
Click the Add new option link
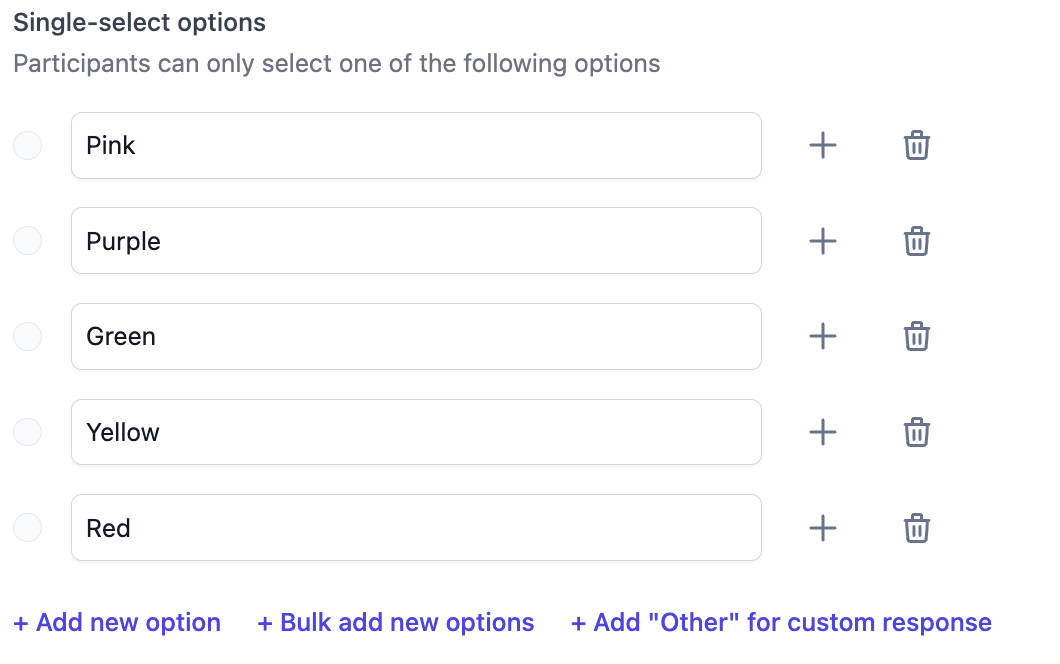click(117, 623)
